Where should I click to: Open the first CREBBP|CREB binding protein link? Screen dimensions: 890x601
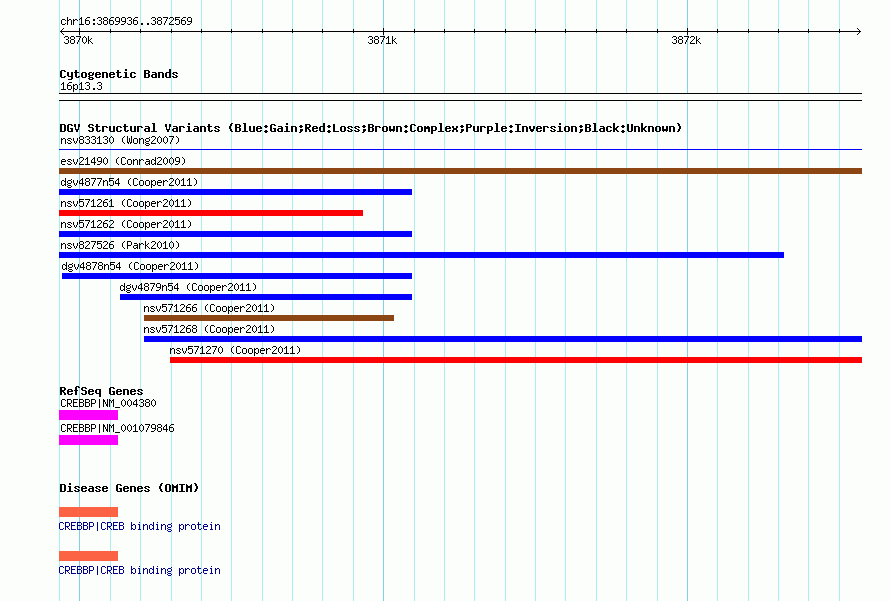pyautogui.click(x=140, y=526)
